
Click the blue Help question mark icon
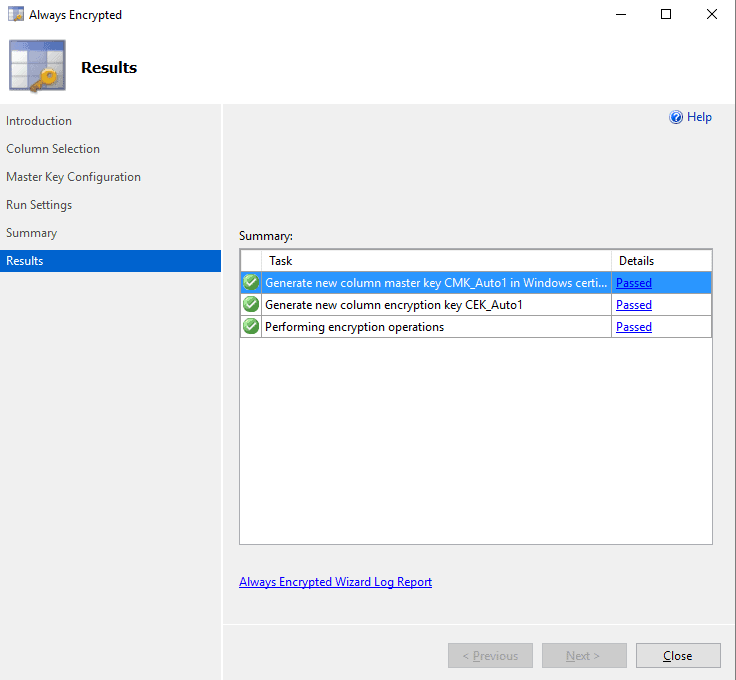tap(676, 118)
